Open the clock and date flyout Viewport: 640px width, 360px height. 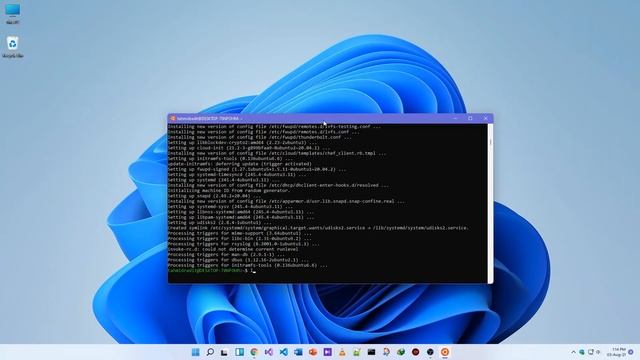point(616,352)
